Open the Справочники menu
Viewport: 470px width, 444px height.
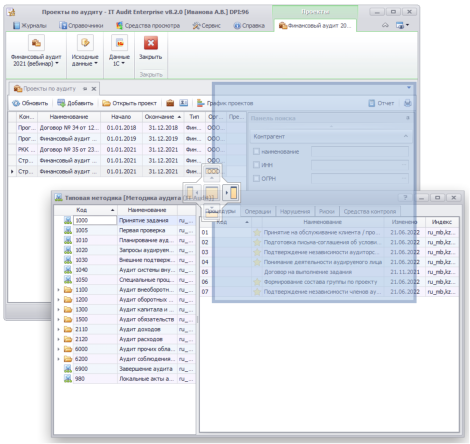pos(81,26)
